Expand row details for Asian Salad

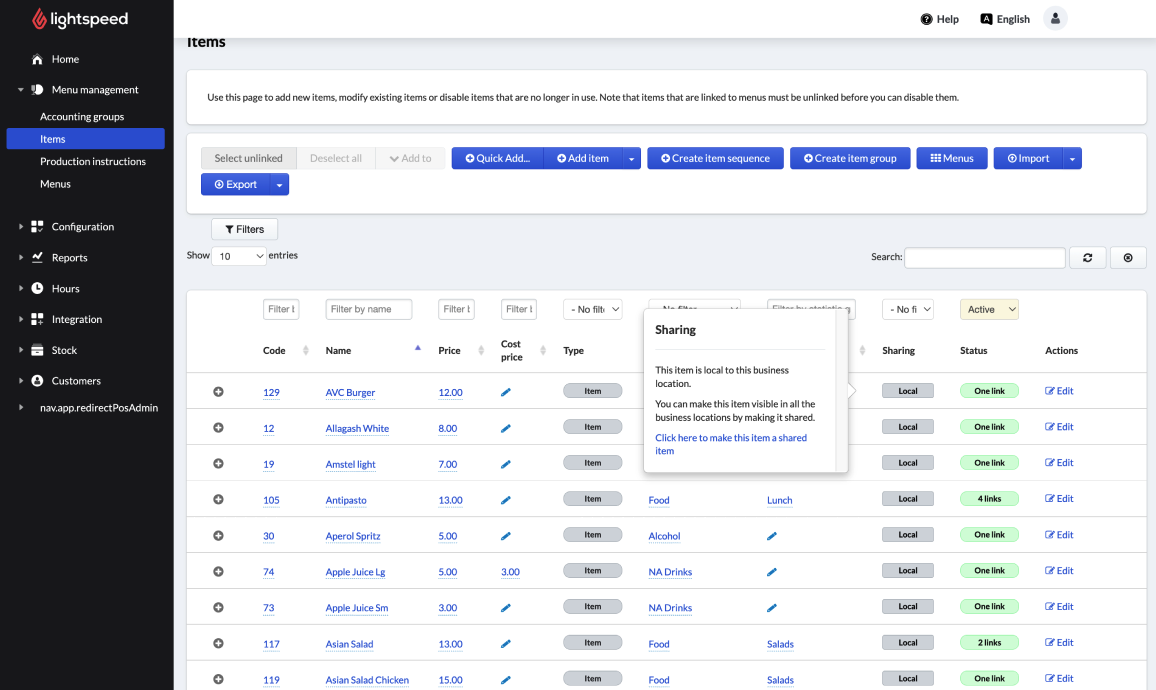point(218,643)
